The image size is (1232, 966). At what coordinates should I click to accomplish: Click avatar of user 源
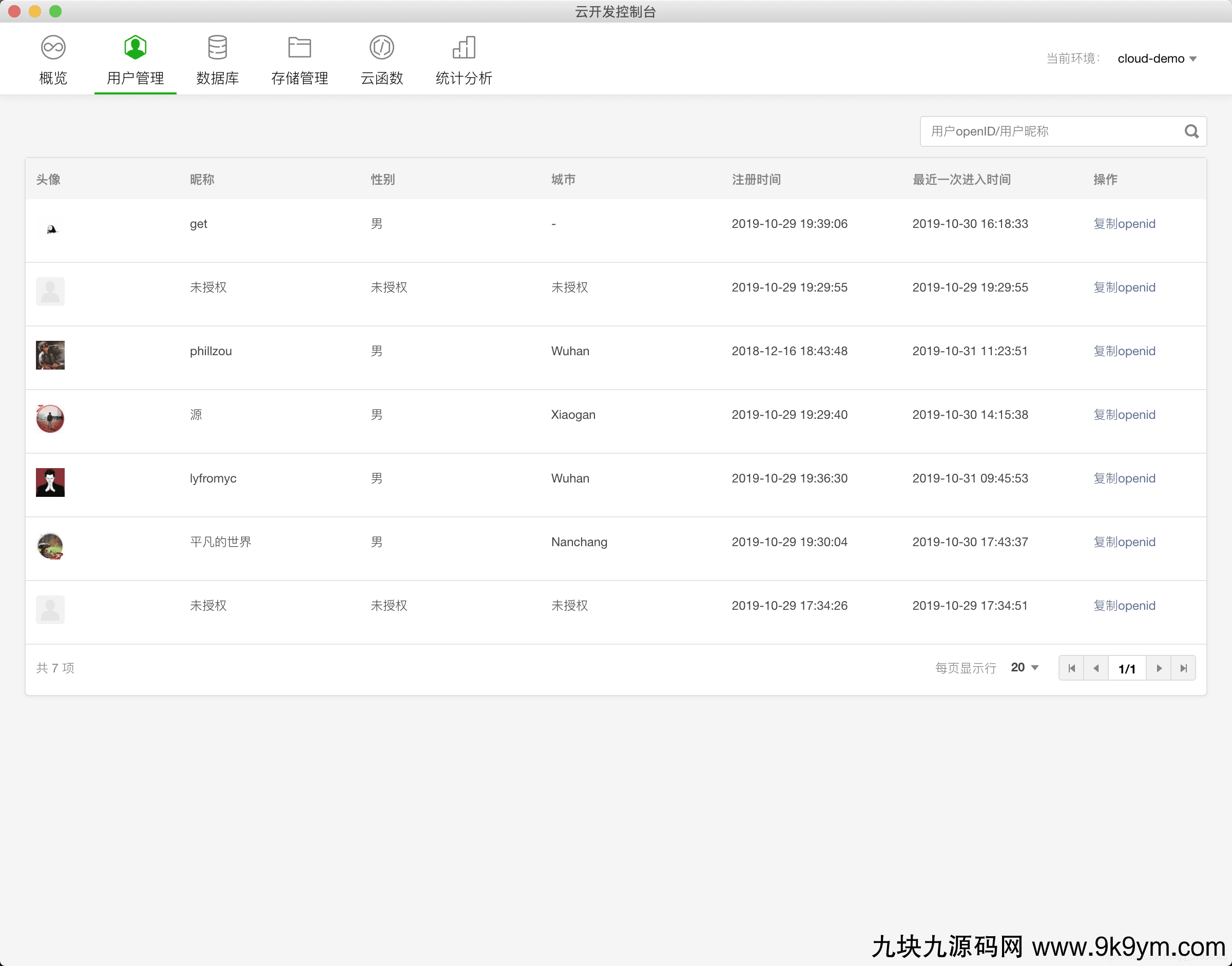tap(50, 418)
